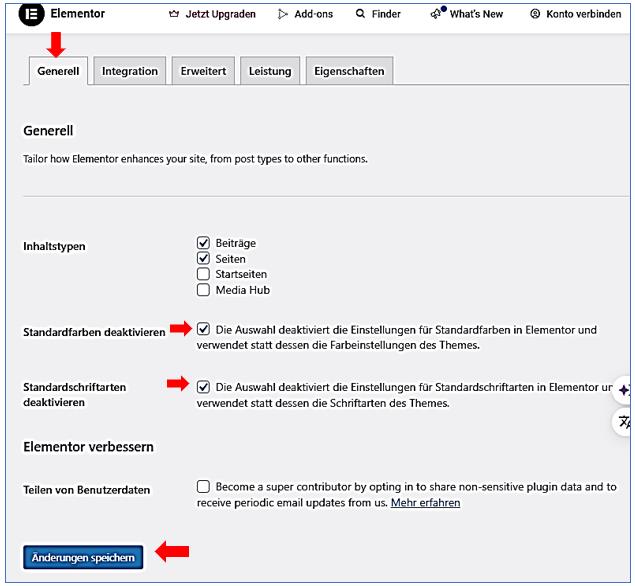Open the What's New megaphone icon
The height and width of the screenshot is (586, 635).
point(437,14)
